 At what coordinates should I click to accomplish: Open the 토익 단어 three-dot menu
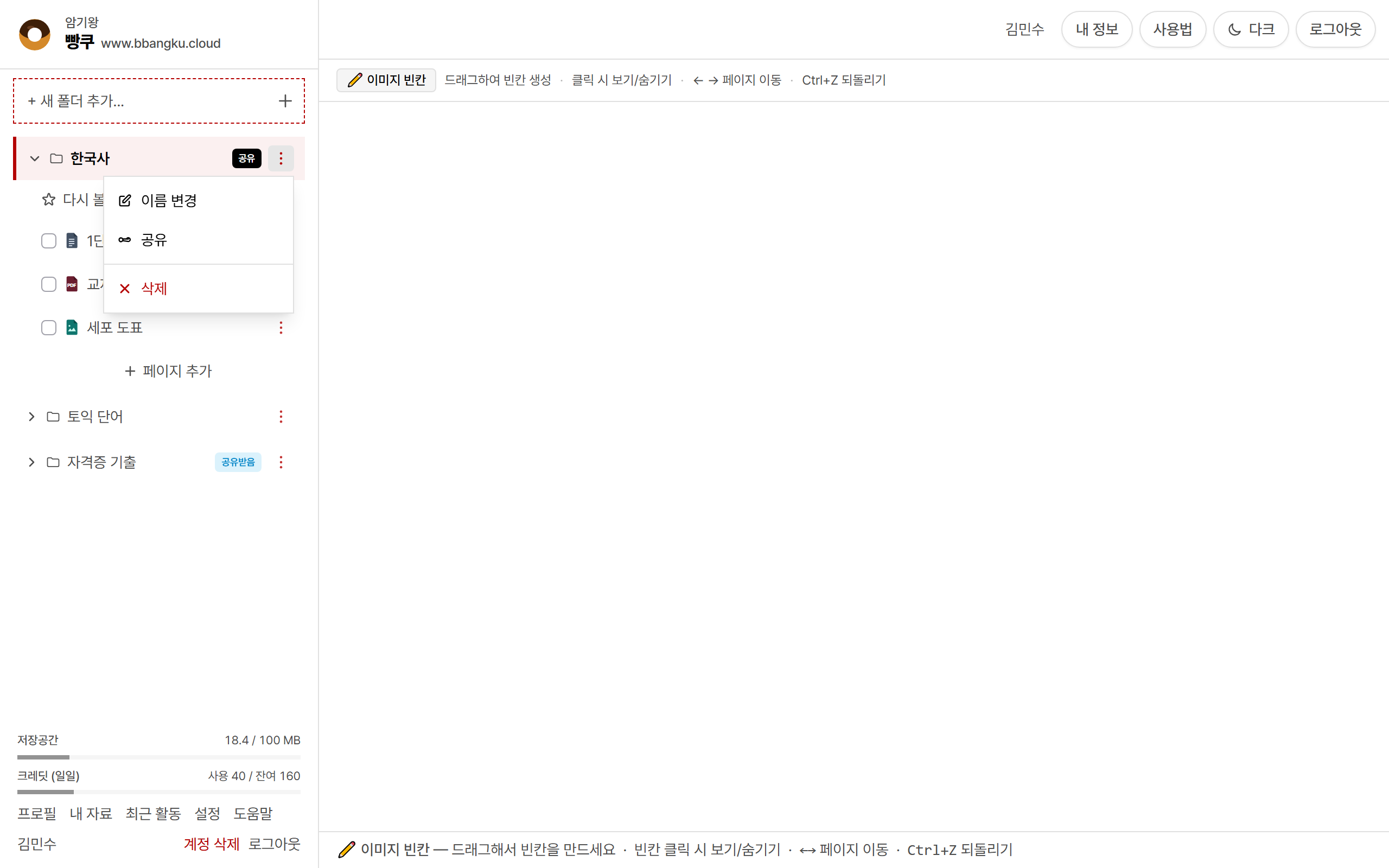coord(281,417)
